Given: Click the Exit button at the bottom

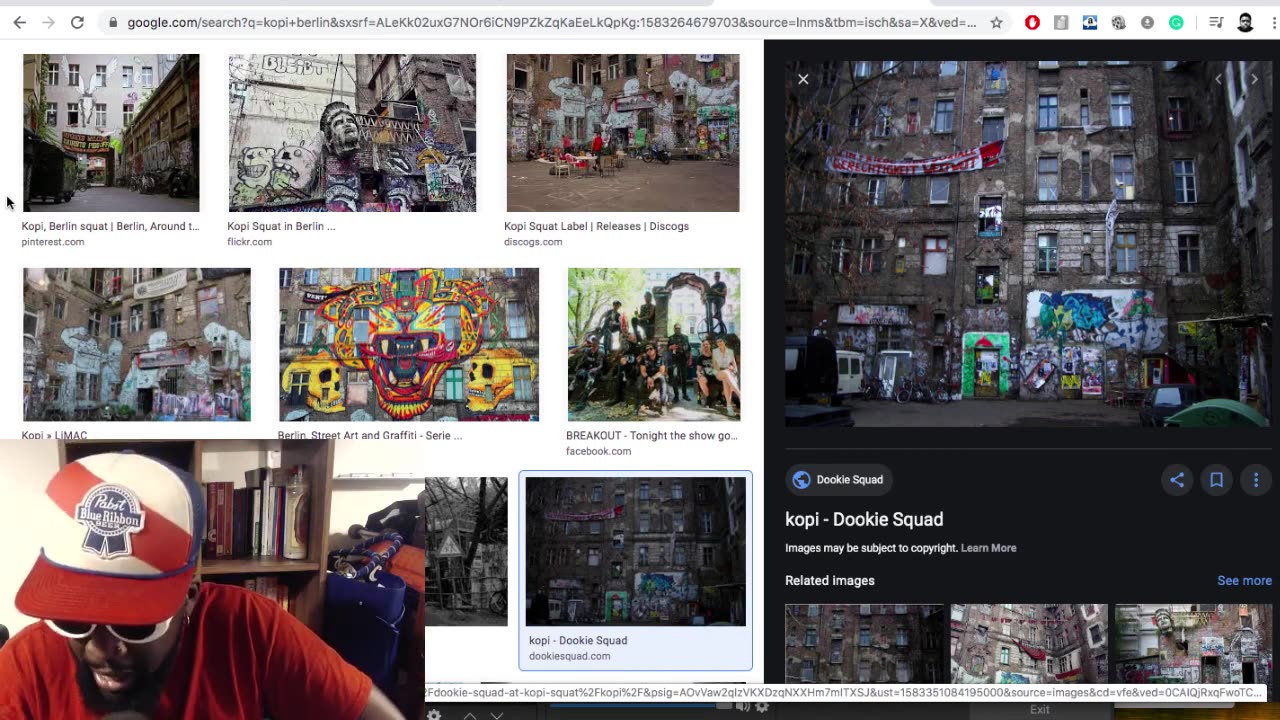Looking at the screenshot, I should [x=1040, y=710].
